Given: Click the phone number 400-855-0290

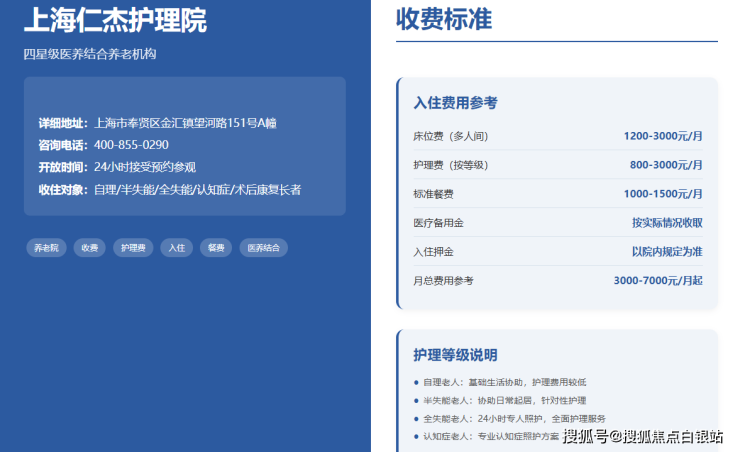Looking at the screenshot, I should pos(131,145).
